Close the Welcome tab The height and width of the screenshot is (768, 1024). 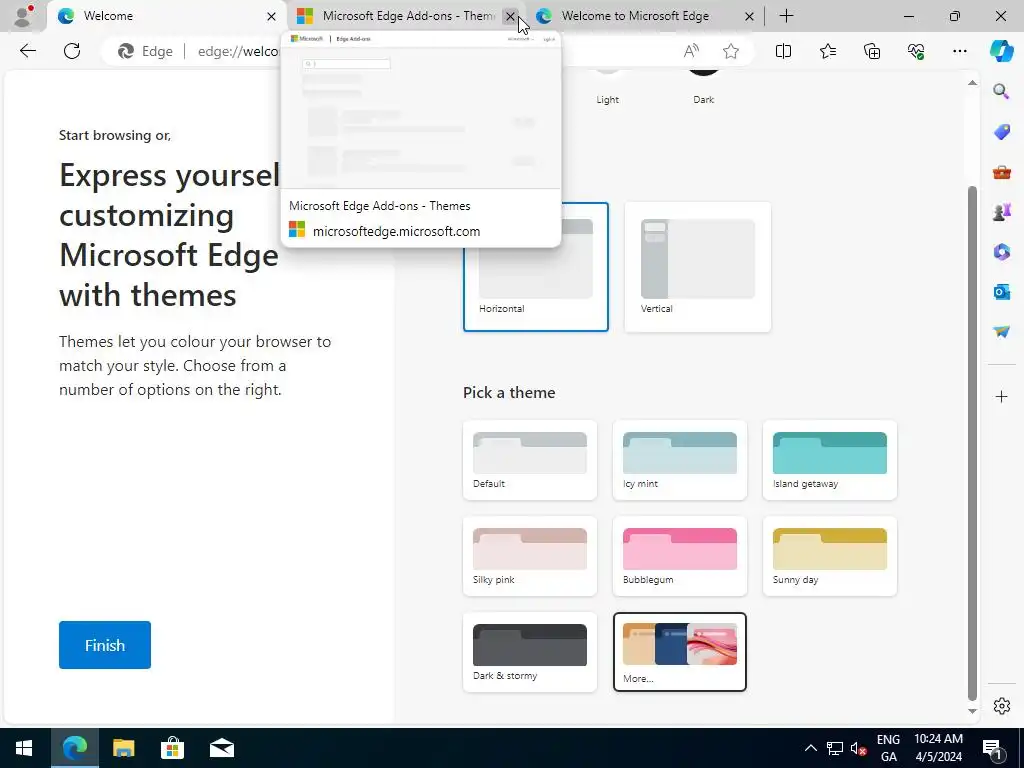tap(271, 16)
